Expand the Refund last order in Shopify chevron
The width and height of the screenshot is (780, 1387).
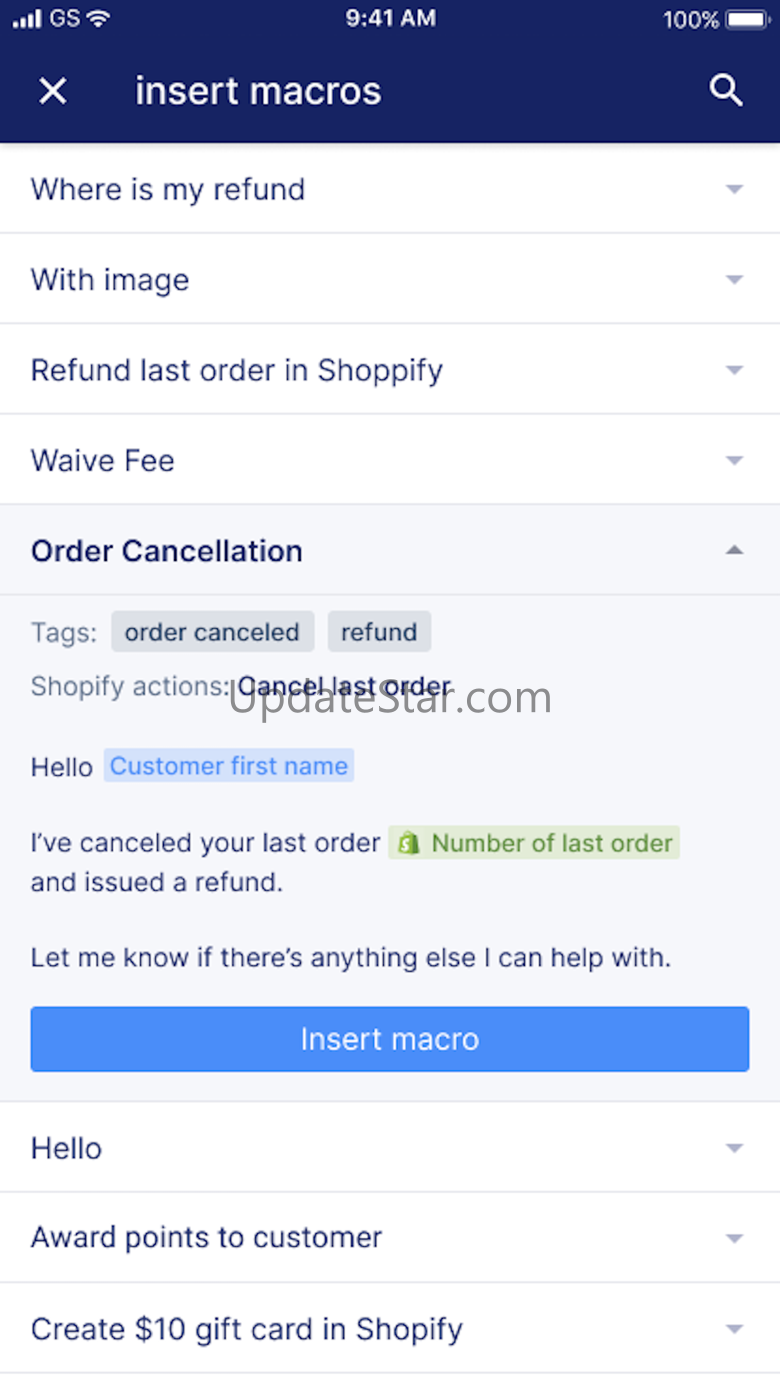click(x=735, y=370)
